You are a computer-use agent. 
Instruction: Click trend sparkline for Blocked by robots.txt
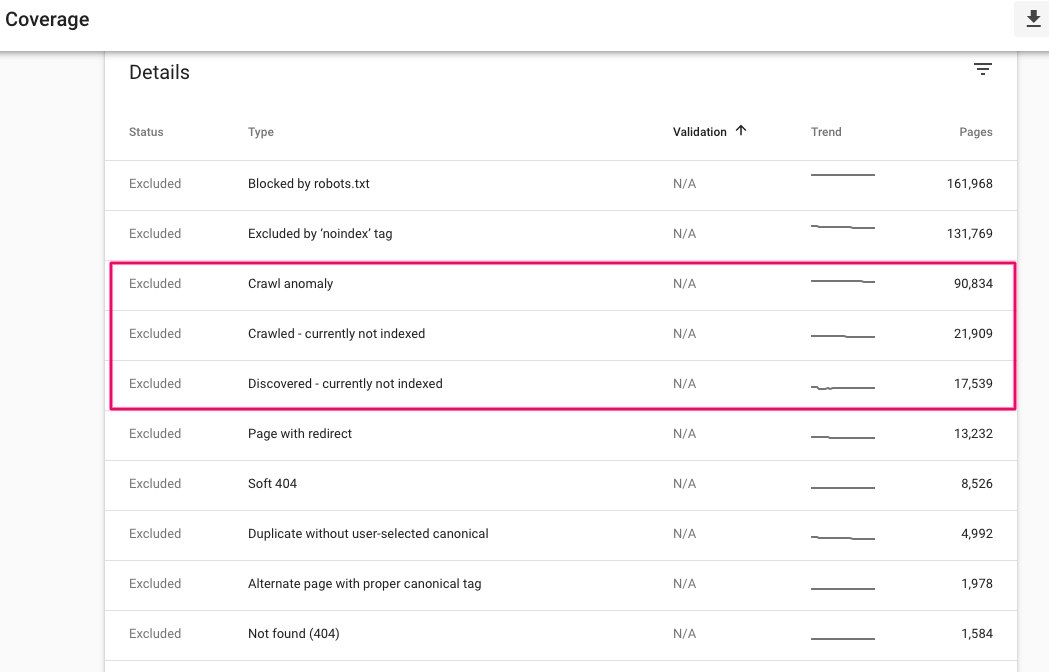842,175
